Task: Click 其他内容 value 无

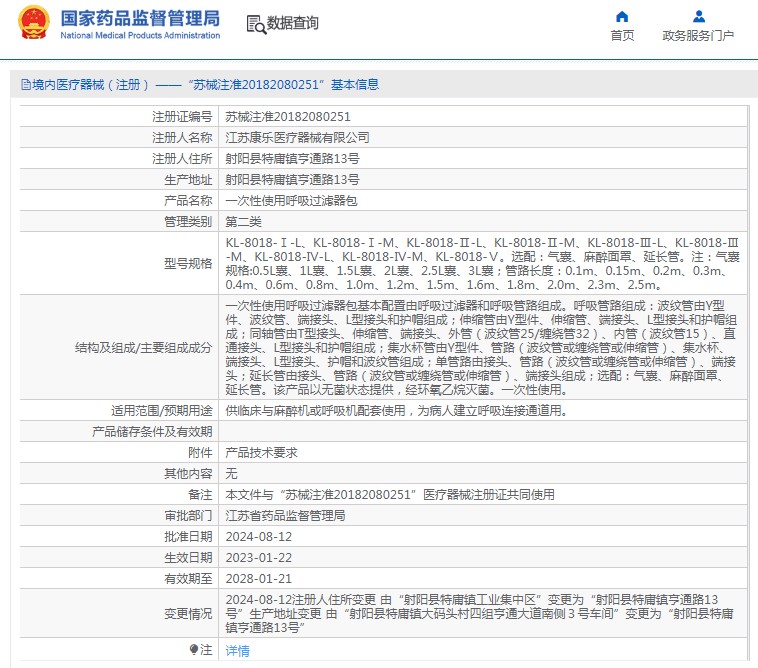Action: click(x=231, y=474)
